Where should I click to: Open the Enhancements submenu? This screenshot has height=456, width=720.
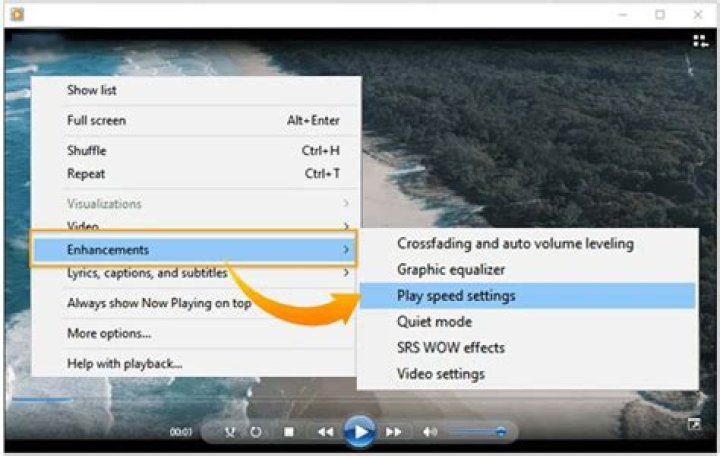pos(194,249)
